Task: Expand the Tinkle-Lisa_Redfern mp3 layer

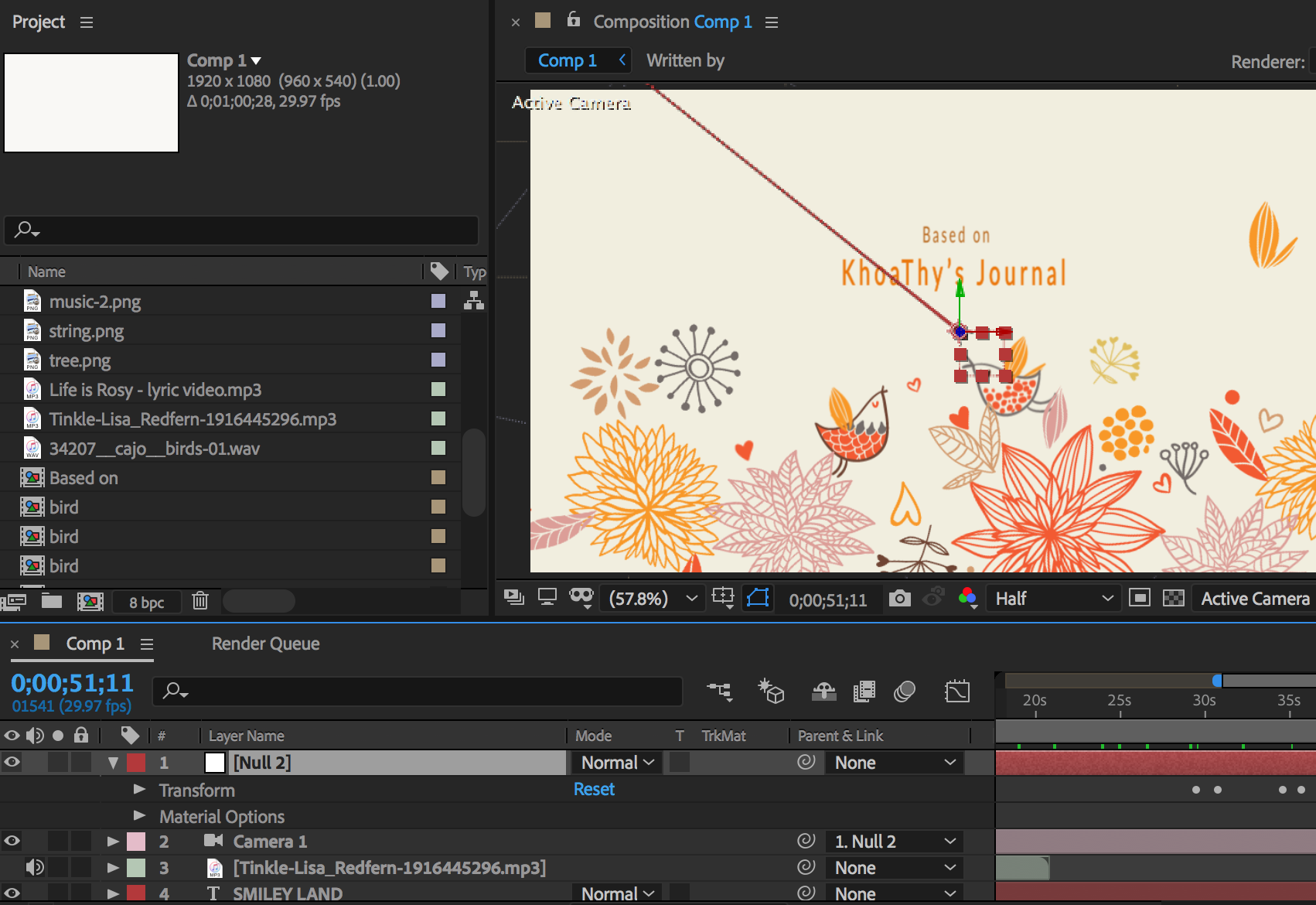Action: tap(113, 867)
